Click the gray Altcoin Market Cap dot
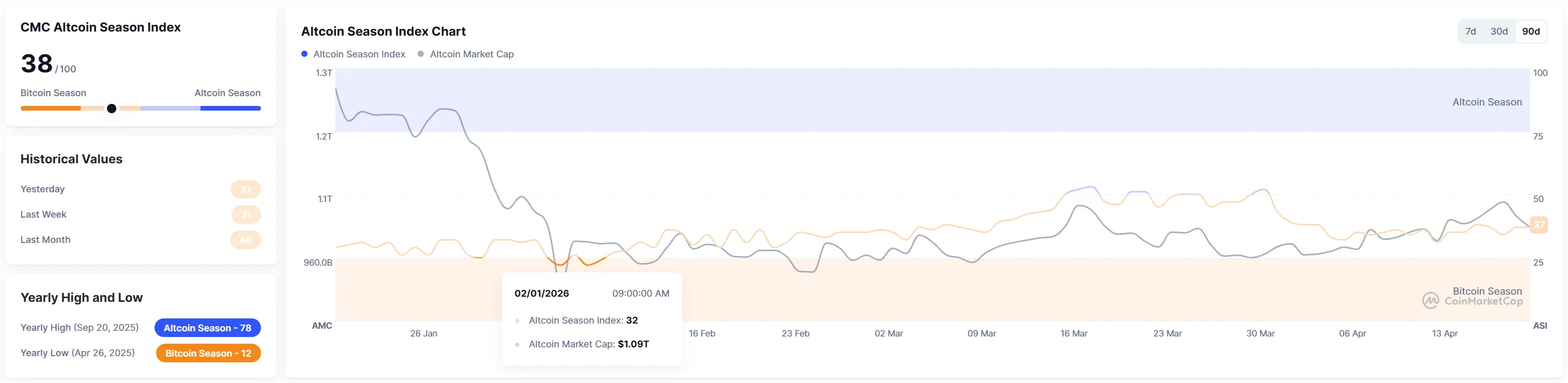 pos(421,54)
